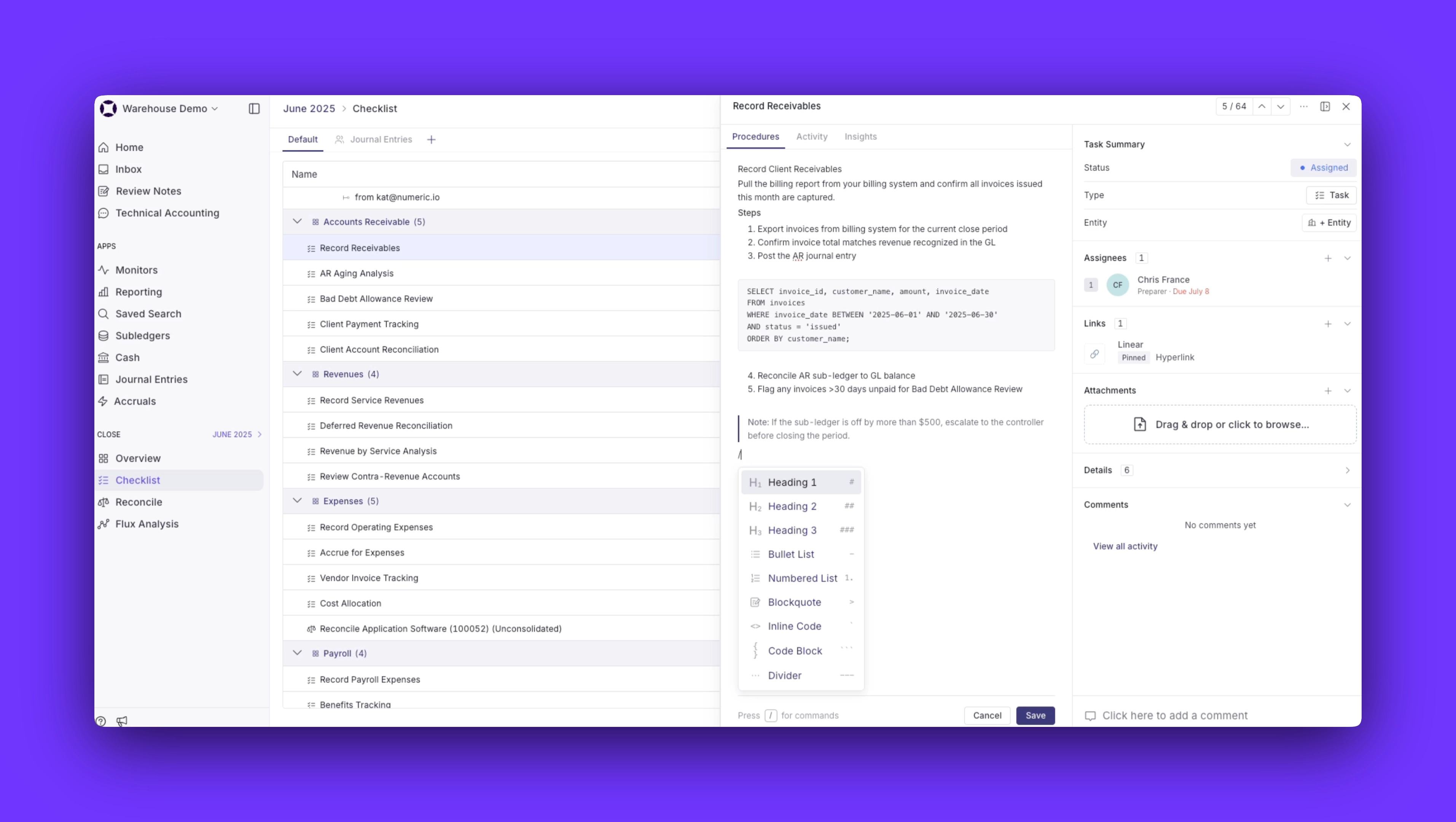
Task: Open the Reporting app
Action: [x=139, y=292]
